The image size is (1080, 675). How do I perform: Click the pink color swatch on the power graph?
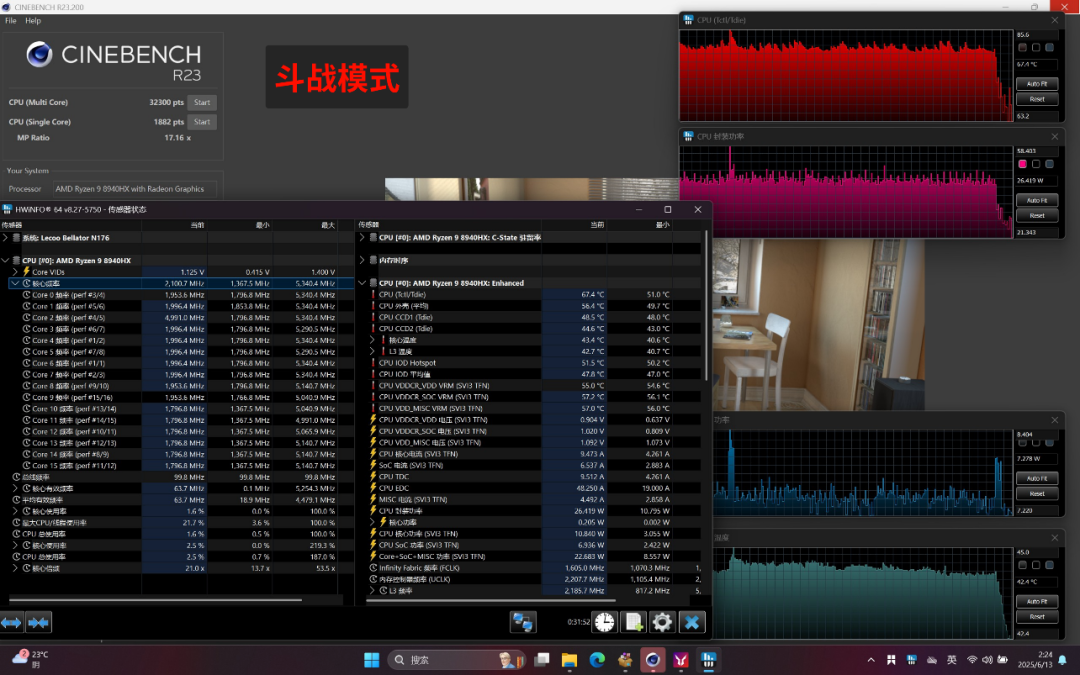1023,164
